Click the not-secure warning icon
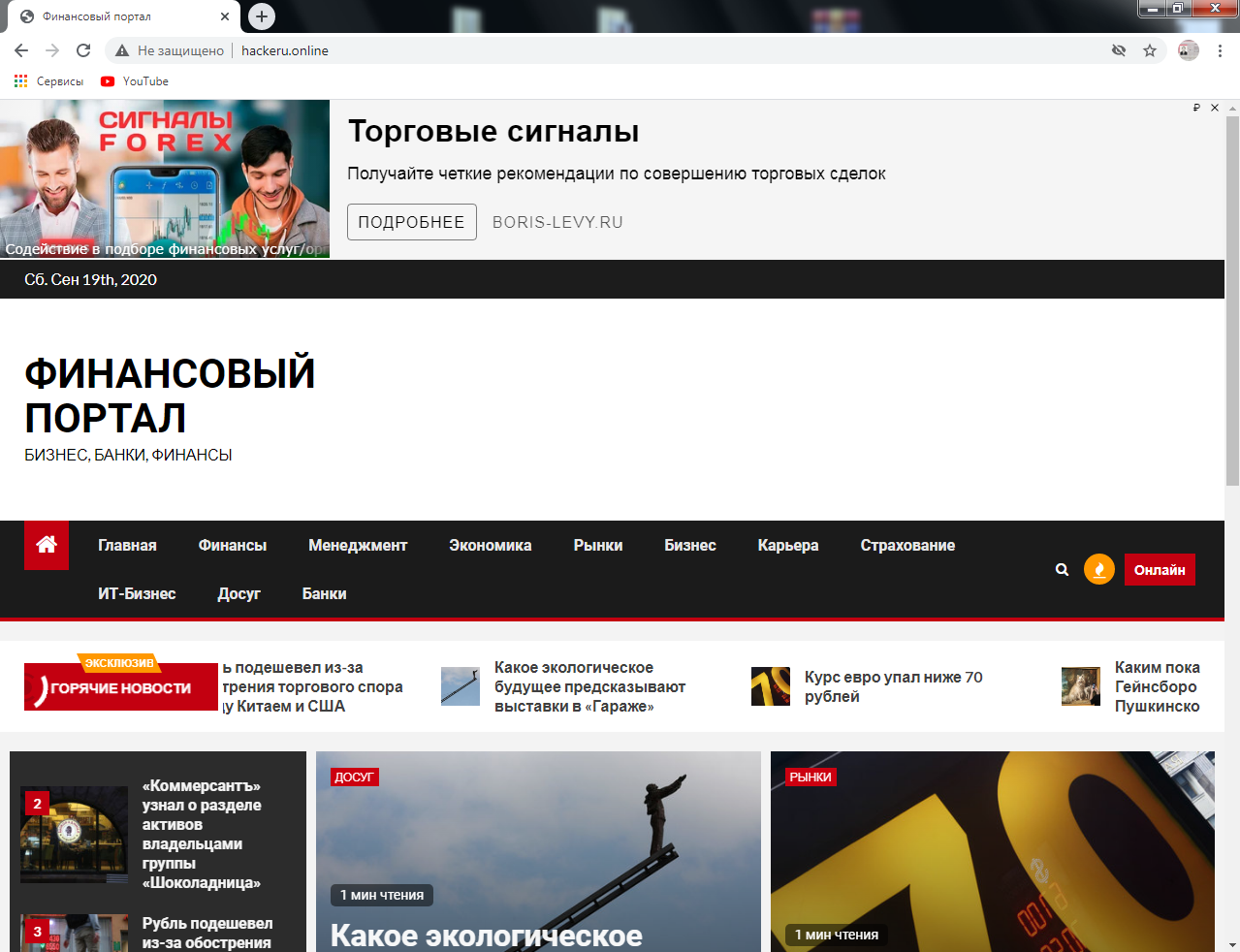 (122, 50)
